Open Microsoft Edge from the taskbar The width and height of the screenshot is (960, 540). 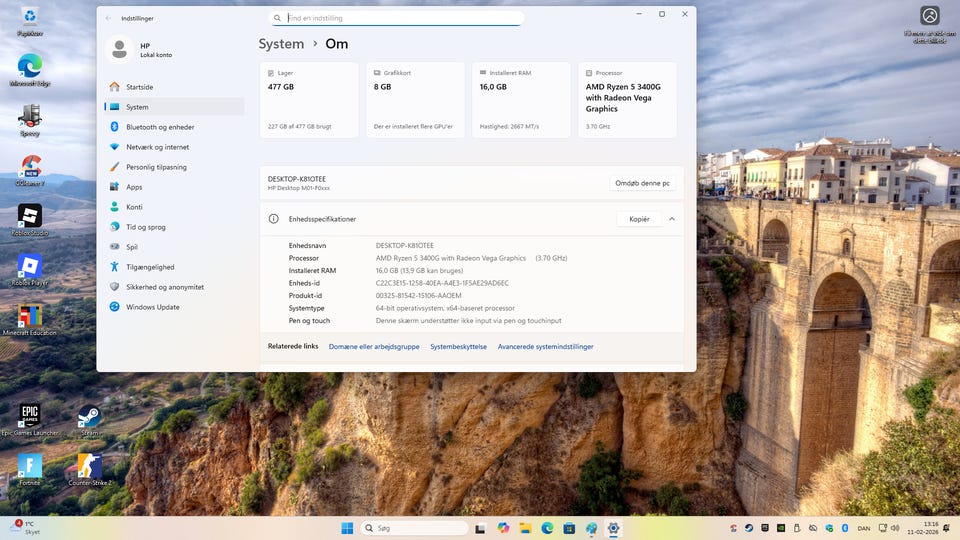pyautogui.click(x=547, y=528)
